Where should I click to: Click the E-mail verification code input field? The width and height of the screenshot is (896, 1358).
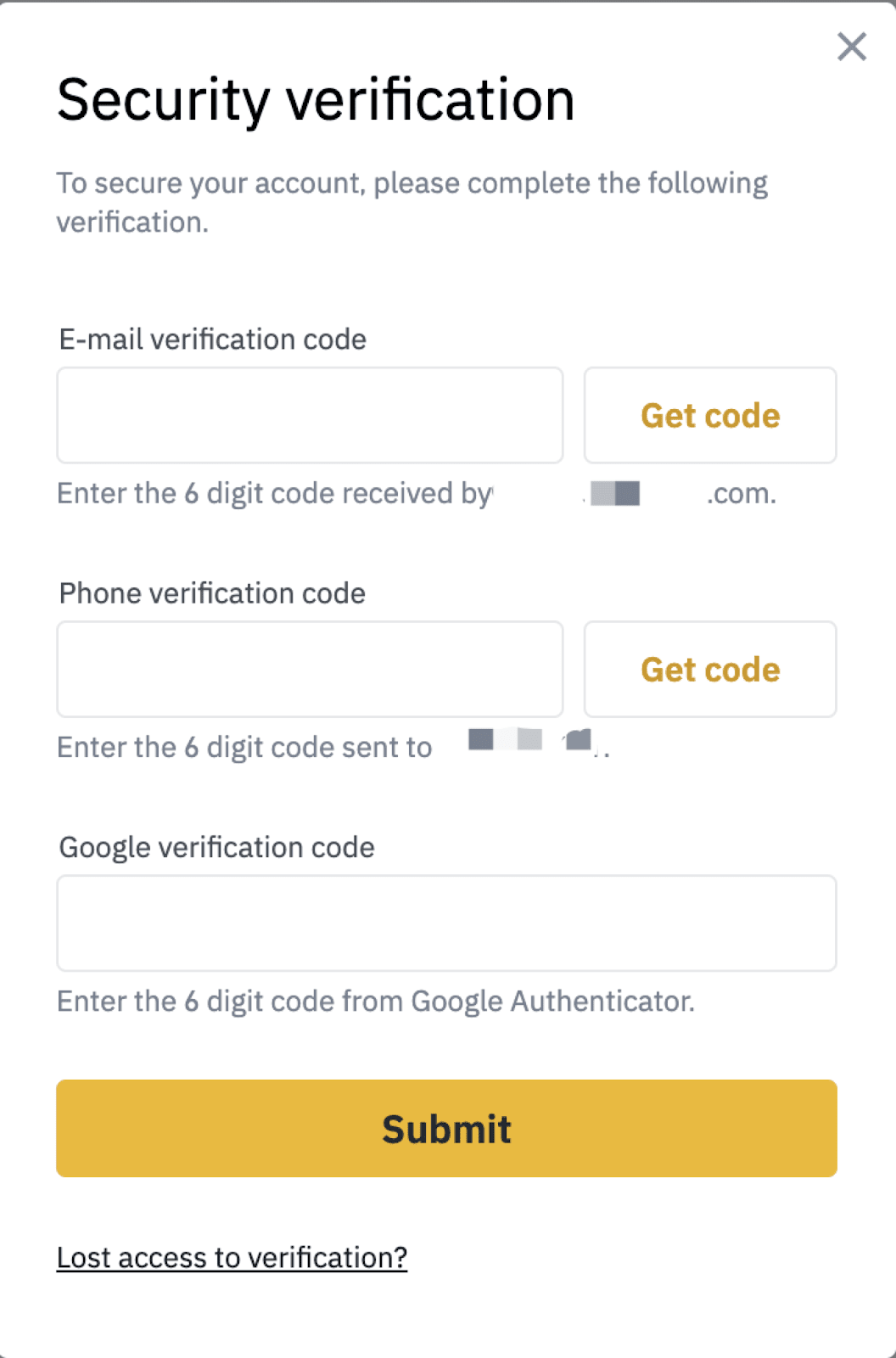point(310,416)
